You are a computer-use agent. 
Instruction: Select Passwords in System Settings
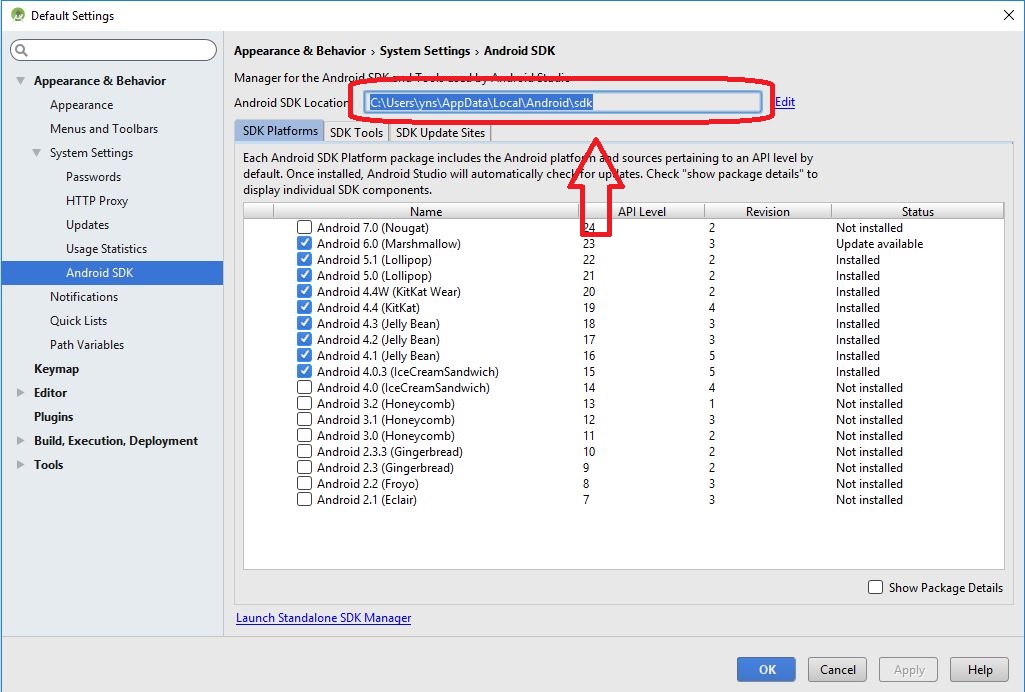(93, 176)
